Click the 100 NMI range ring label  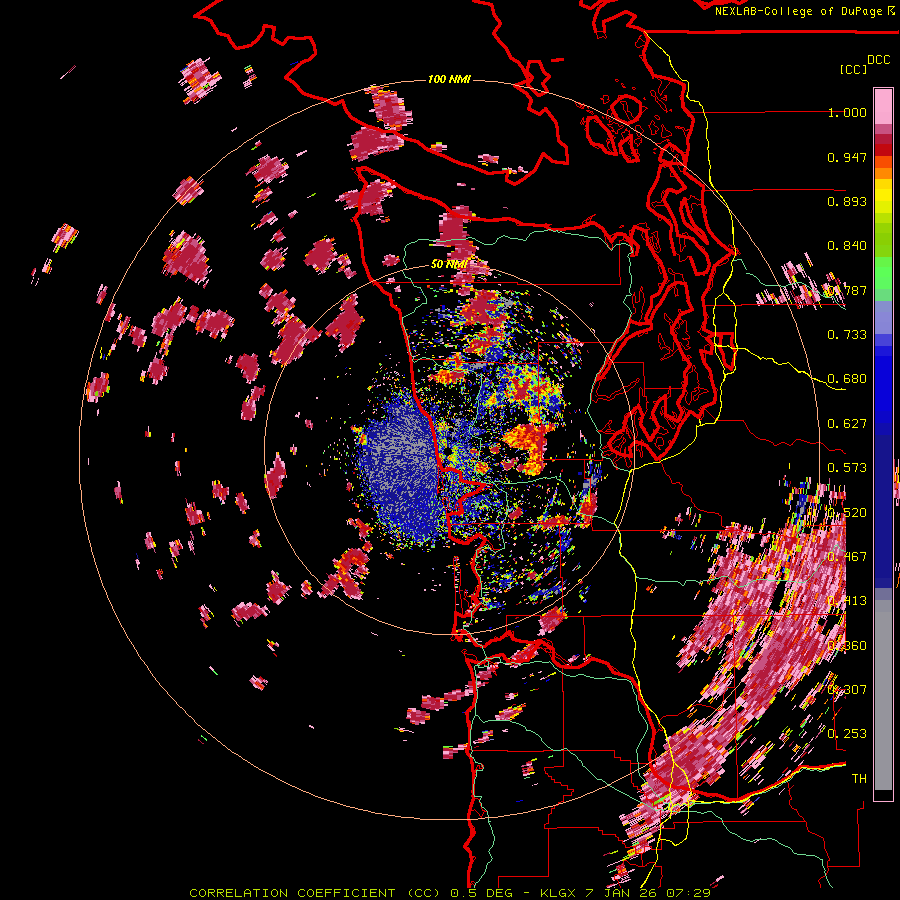click(x=449, y=79)
